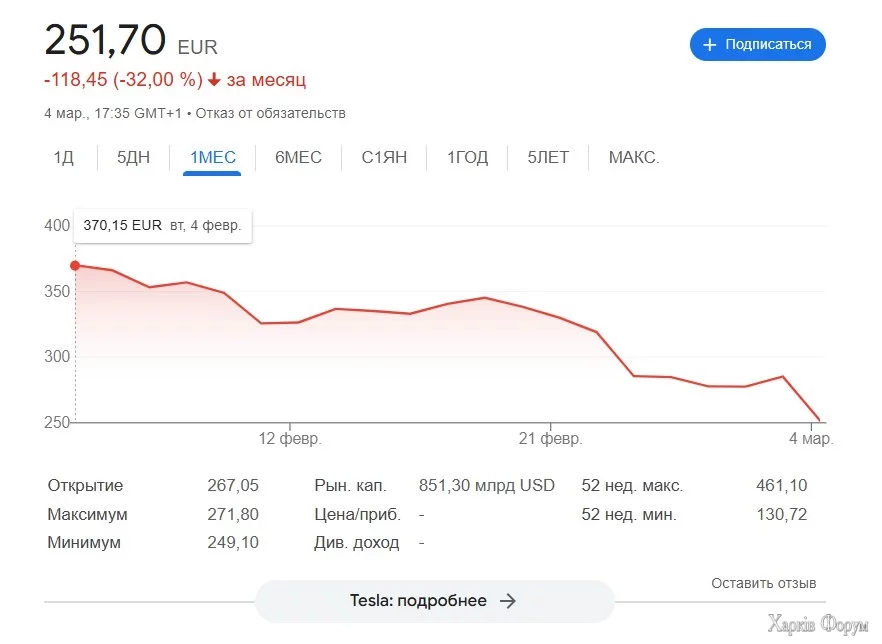Show the МАКС. full history range
The height and width of the screenshot is (644, 882).
click(634, 158)
